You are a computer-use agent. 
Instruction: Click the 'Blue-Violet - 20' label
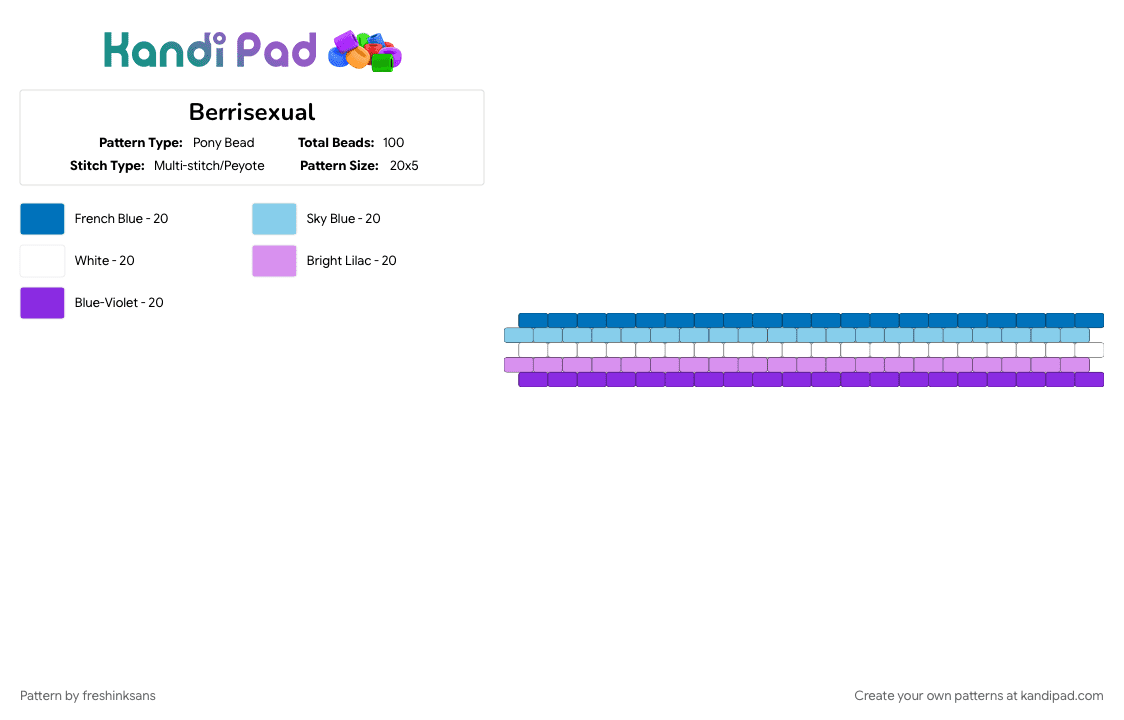tap(119, 303)
